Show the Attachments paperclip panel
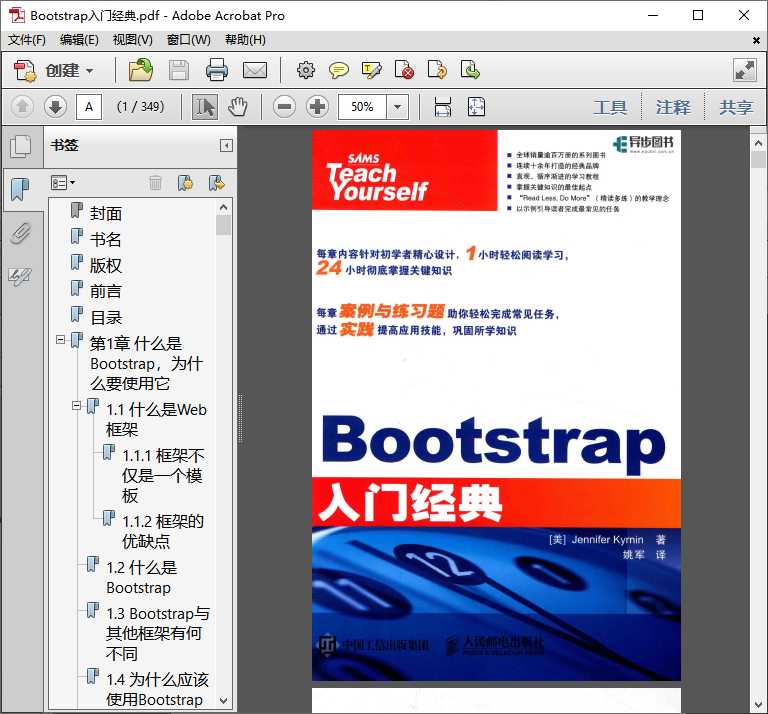Viewport: 768px width, 714px height. click(x=21, y=234)
